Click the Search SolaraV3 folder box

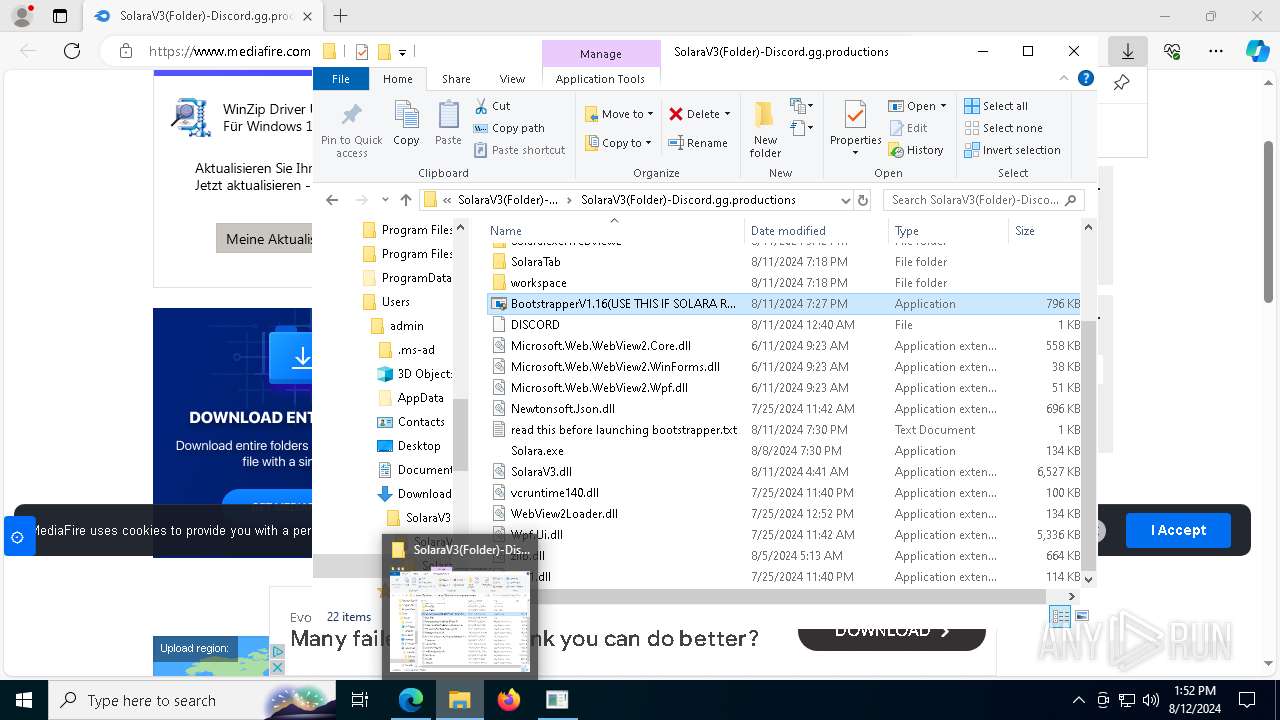click(982, 200)
